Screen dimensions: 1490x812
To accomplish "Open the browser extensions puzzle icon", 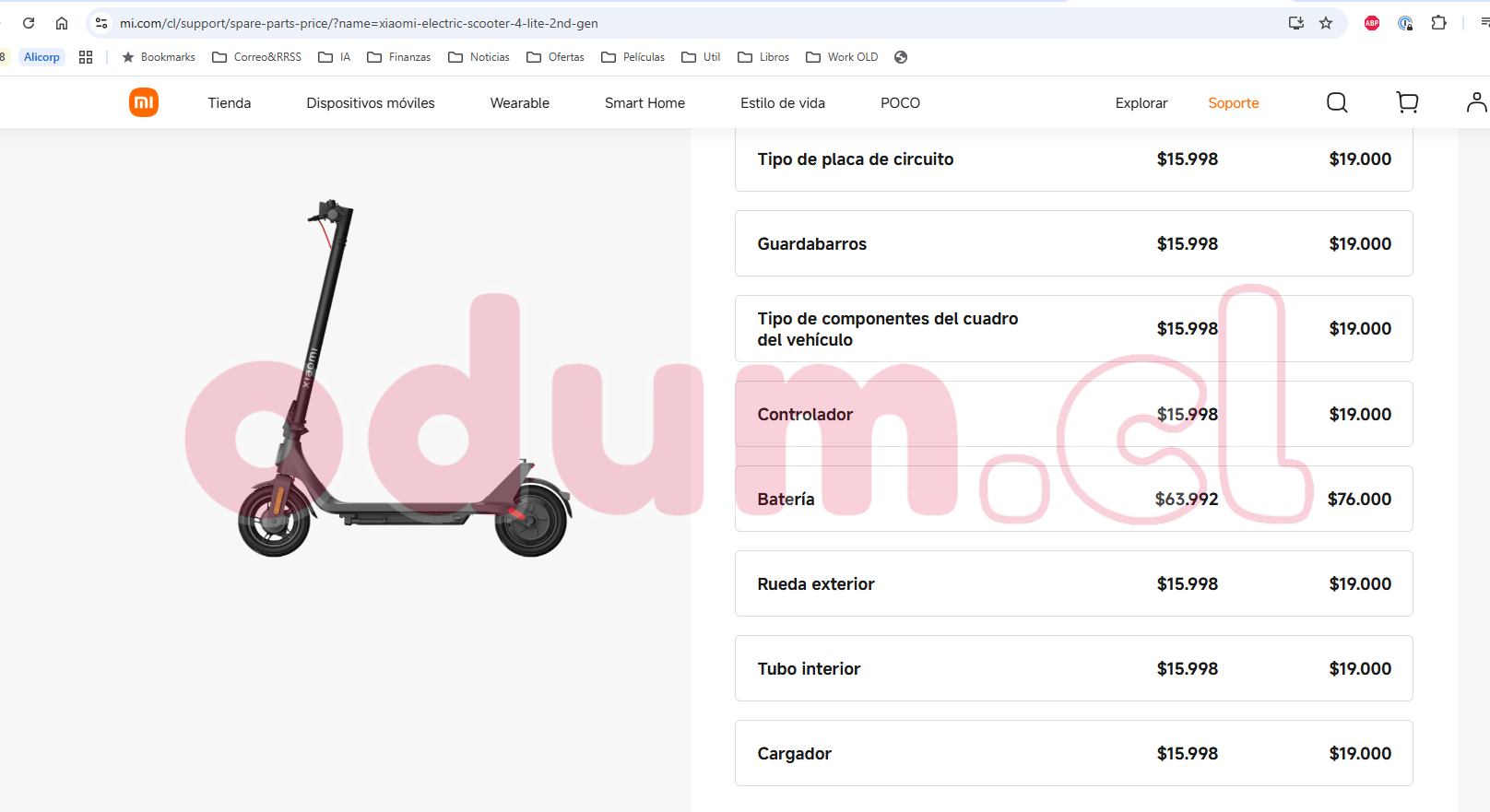I will (x=1438, y=23).
